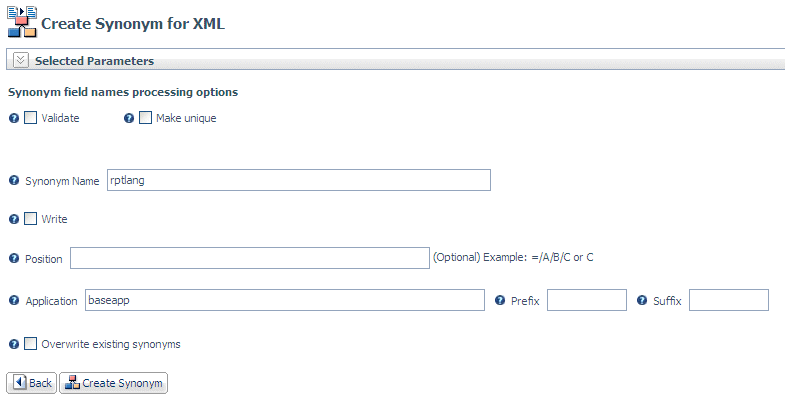785x404 pixels.
Task: Focus the Position text box
Action: [250, 258]
